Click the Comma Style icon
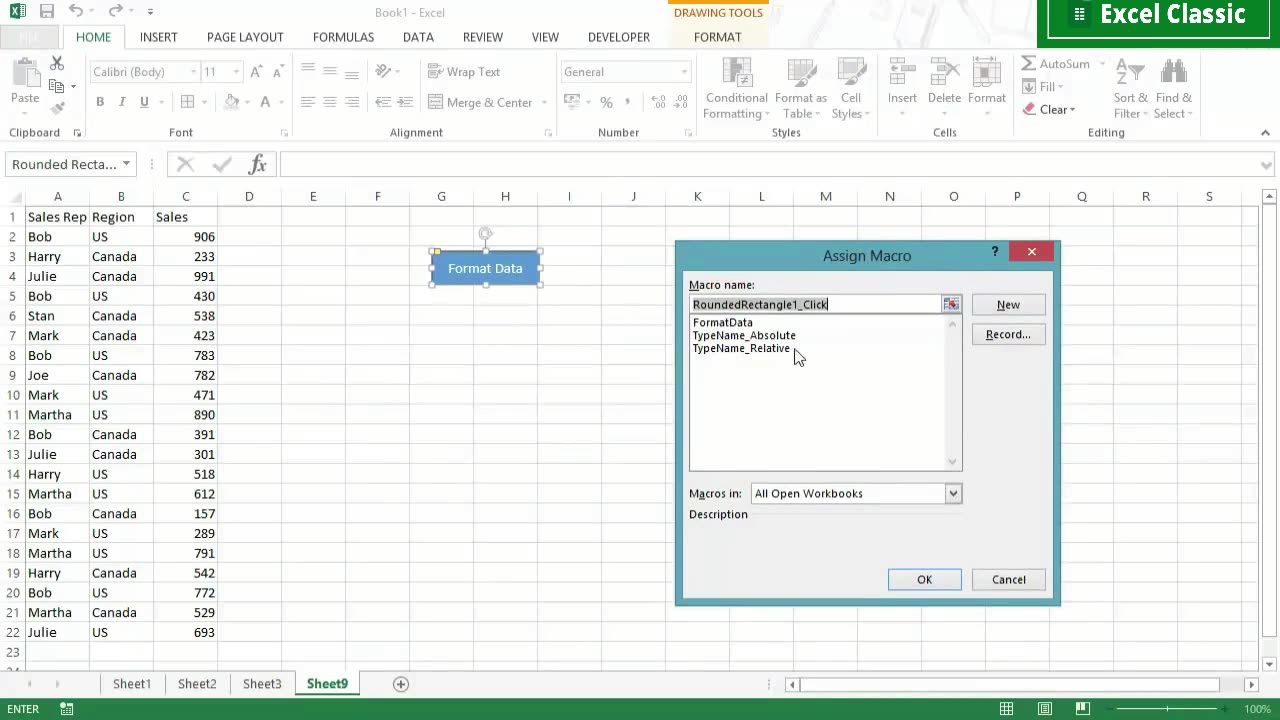 click(628, 102)
